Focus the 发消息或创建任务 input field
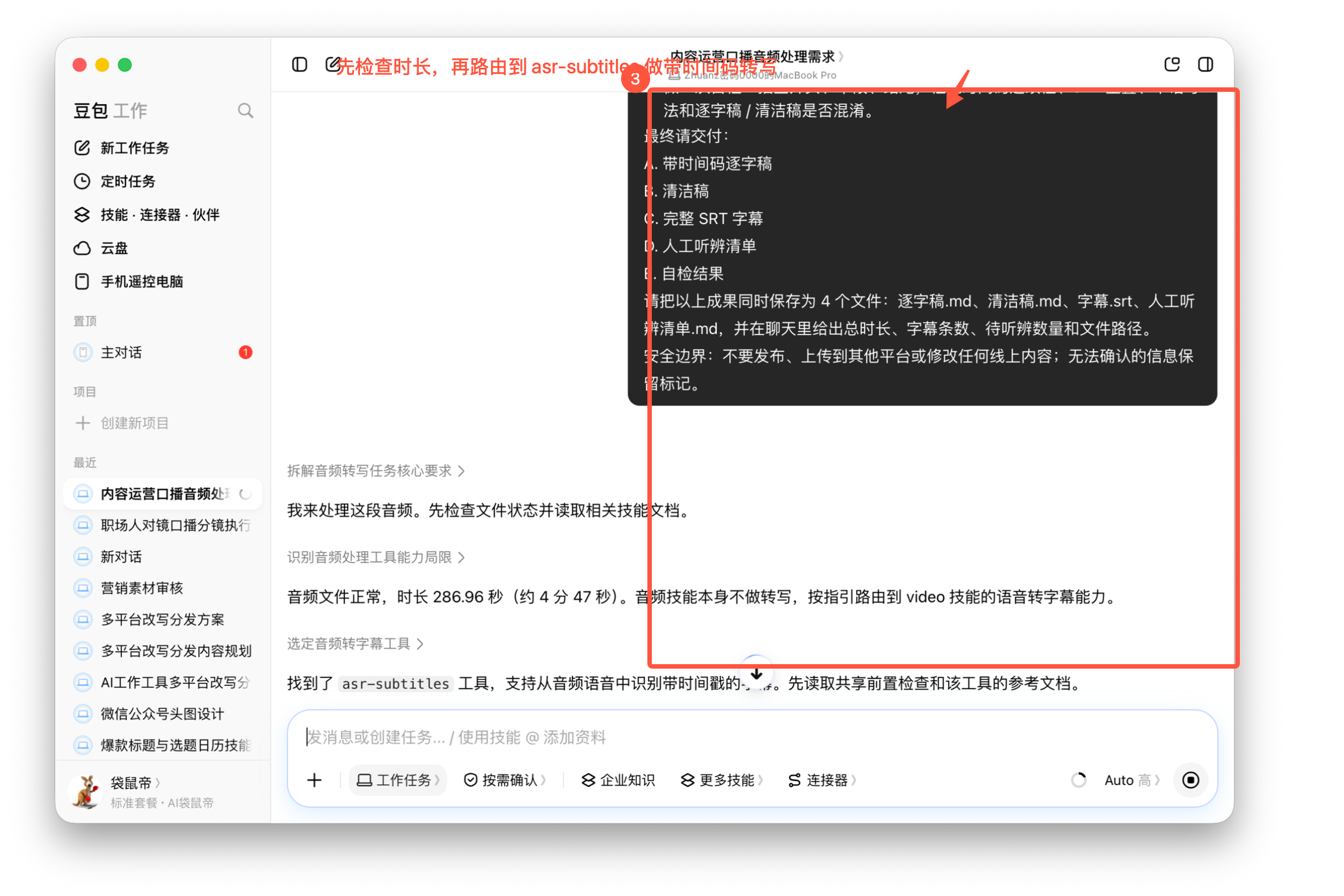Image resolution: width=1344 pixels, height=896 pixels. coord(752,737)
